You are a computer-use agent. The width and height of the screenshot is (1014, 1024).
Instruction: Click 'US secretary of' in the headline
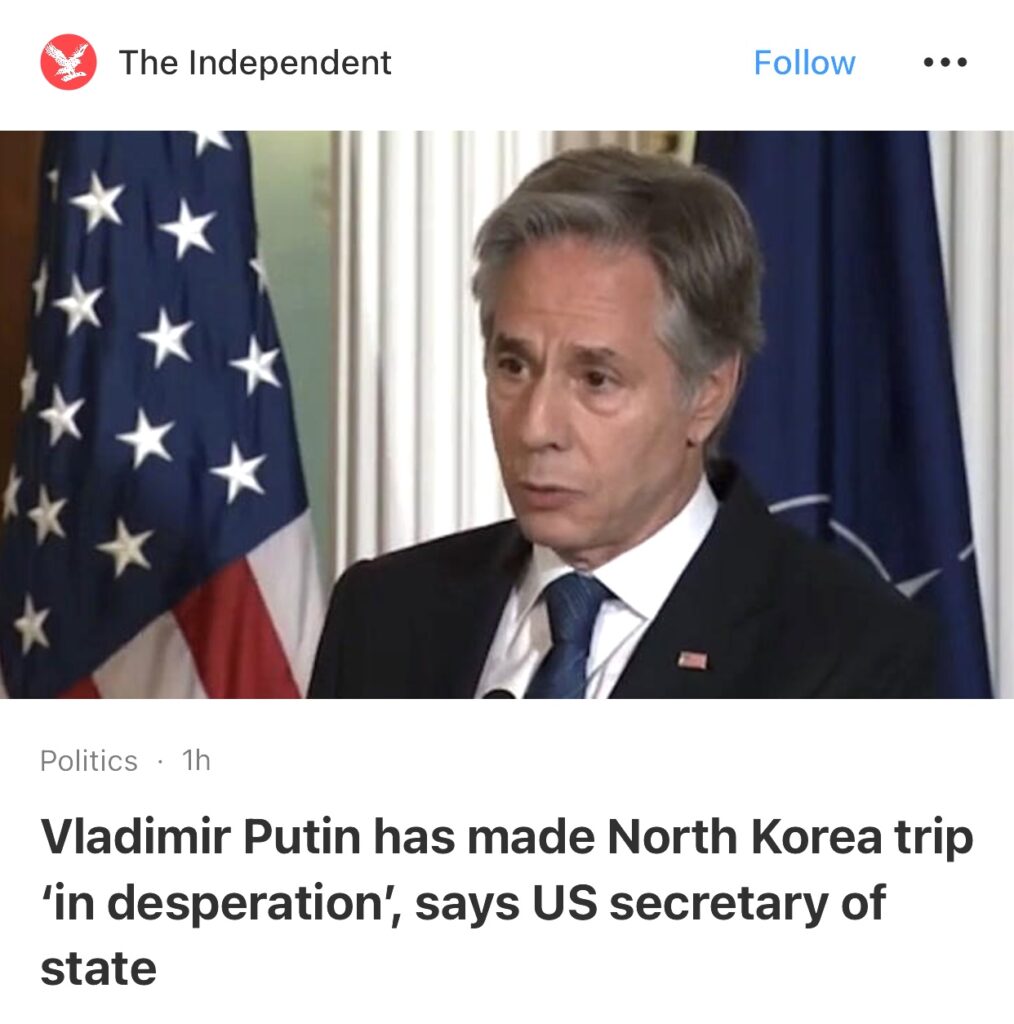(709, 903)
